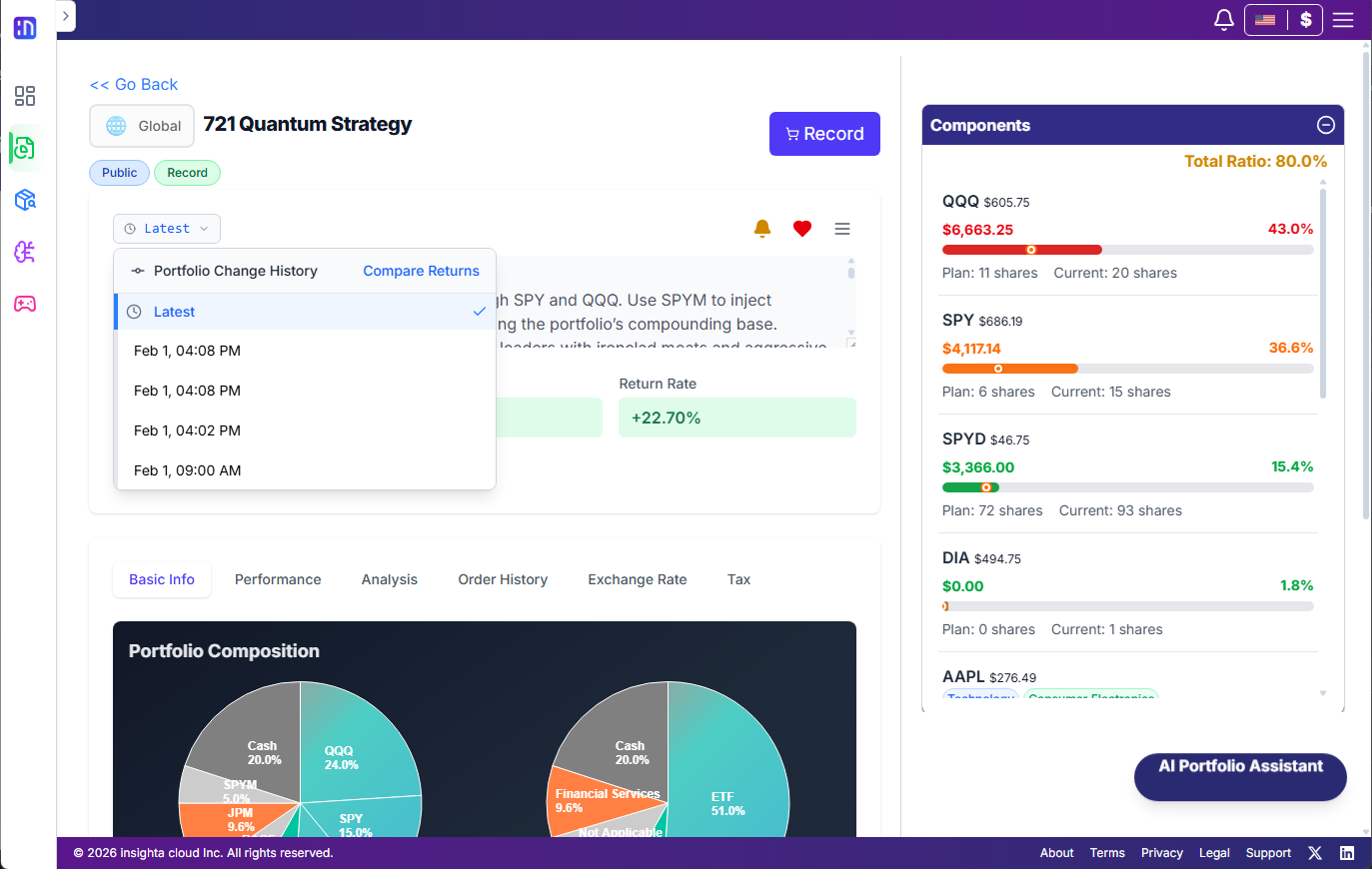Screen dimensions: 1372x869
Task: Switch to the Performance tab
Action: click(278, 579)
